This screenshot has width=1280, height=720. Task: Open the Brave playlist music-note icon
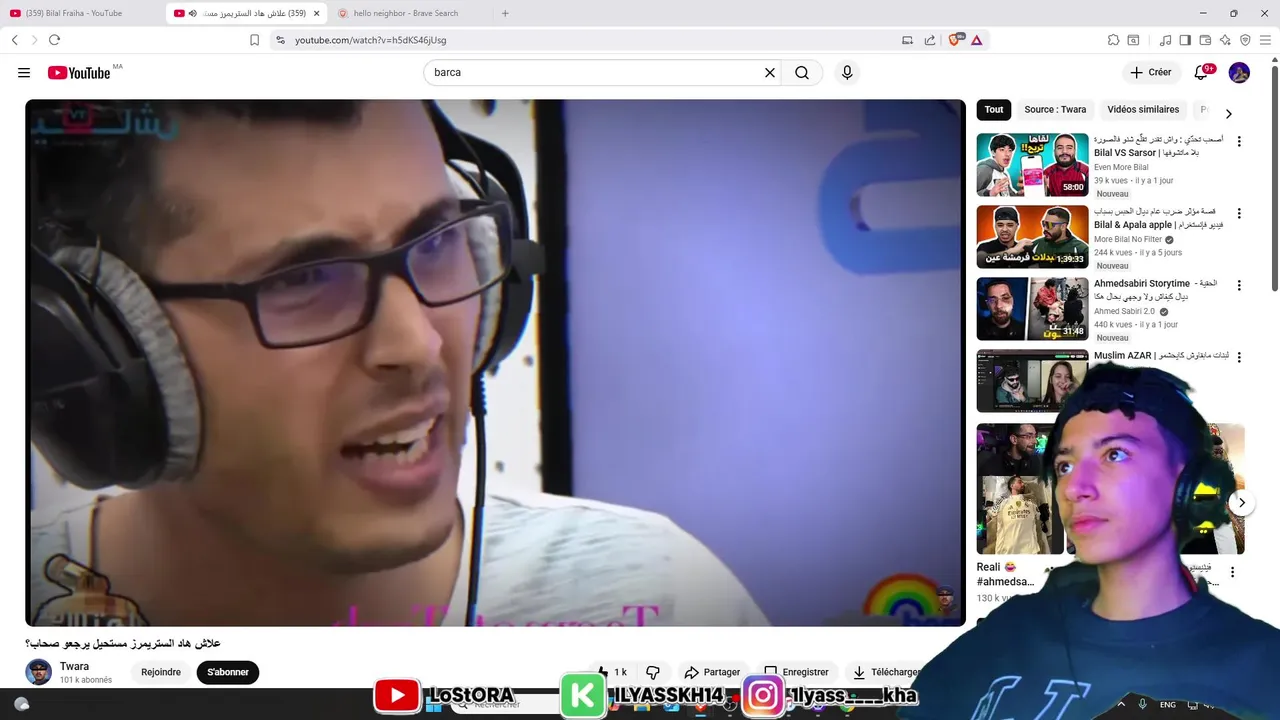click(x=1165, y=40)
